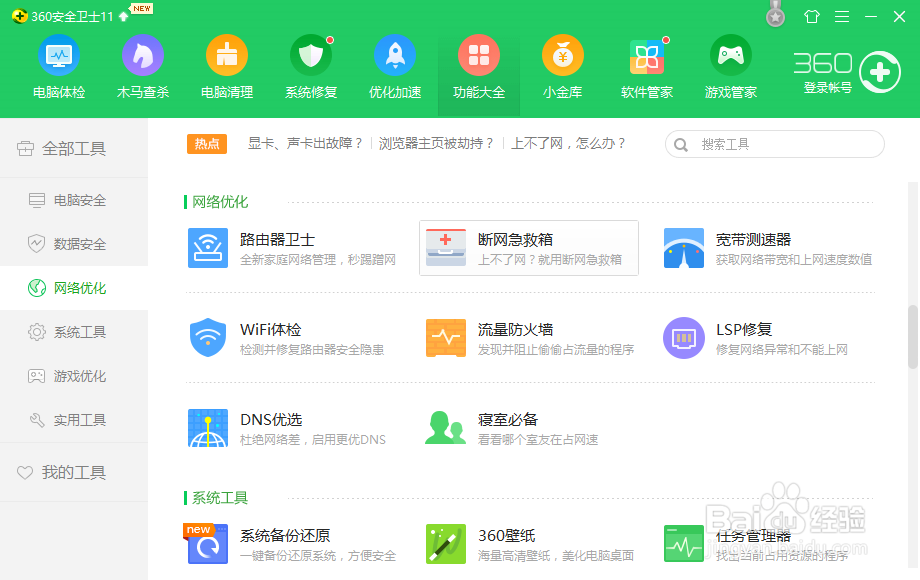Open the skin shirt icon

(x=812, y=16)
